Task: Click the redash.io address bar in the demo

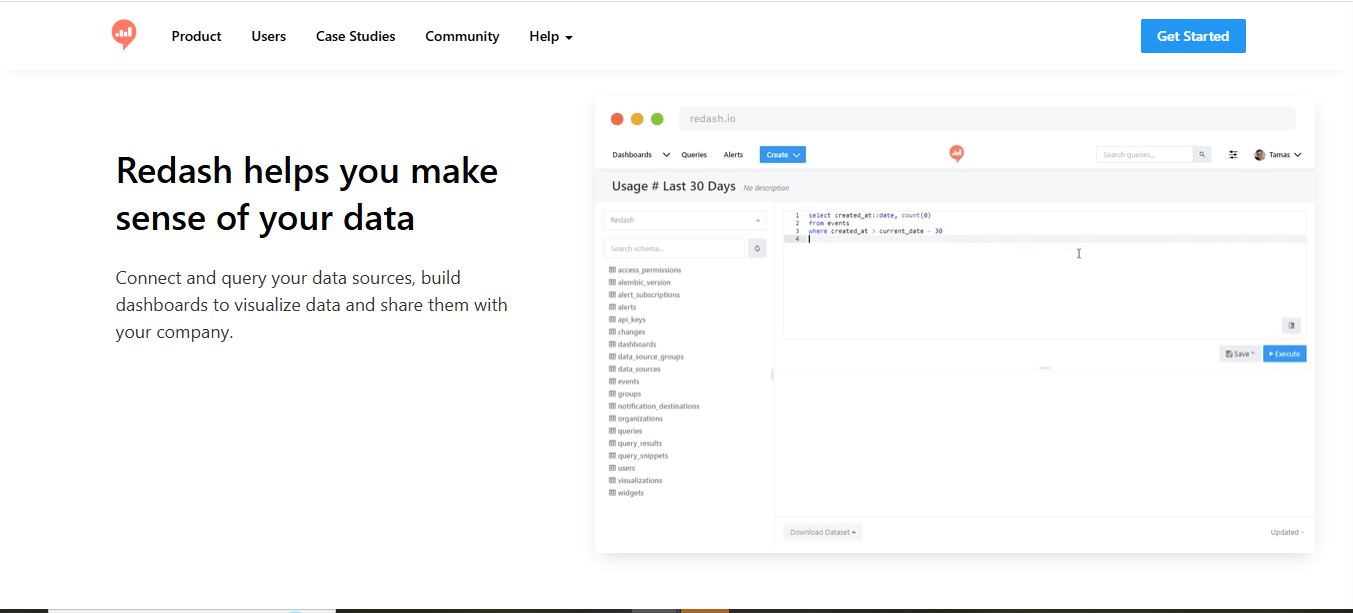Action: (987, 119)
